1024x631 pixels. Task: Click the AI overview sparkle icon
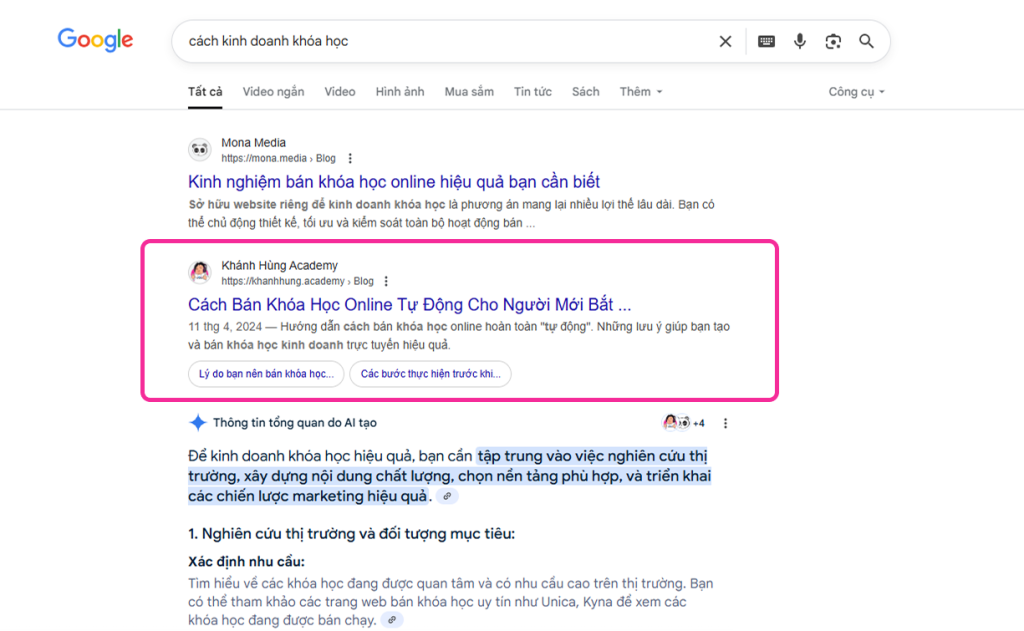pos(197,423)
